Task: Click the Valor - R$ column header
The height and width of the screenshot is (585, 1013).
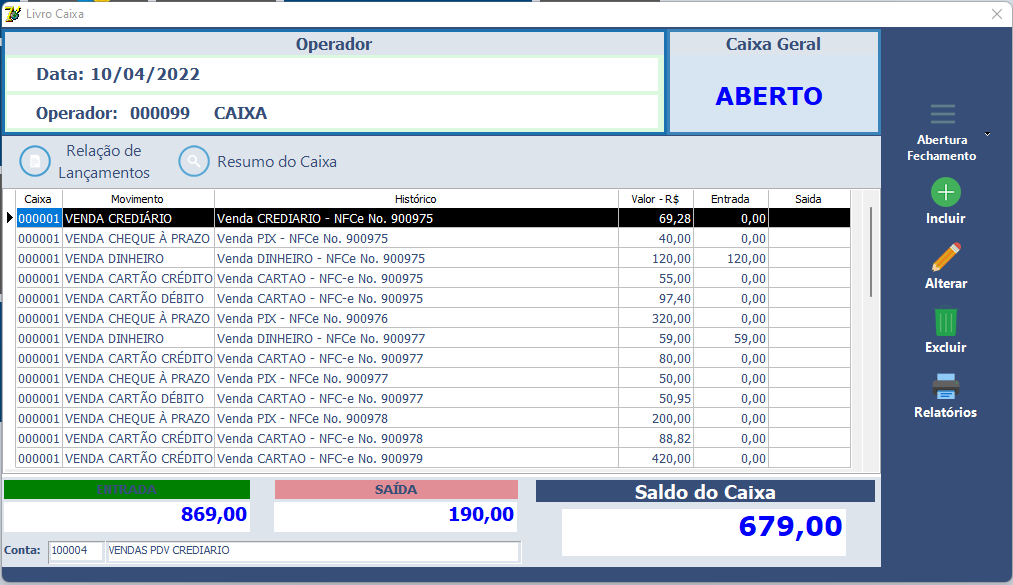Action: pyautogui.click(x=655, y=199)
